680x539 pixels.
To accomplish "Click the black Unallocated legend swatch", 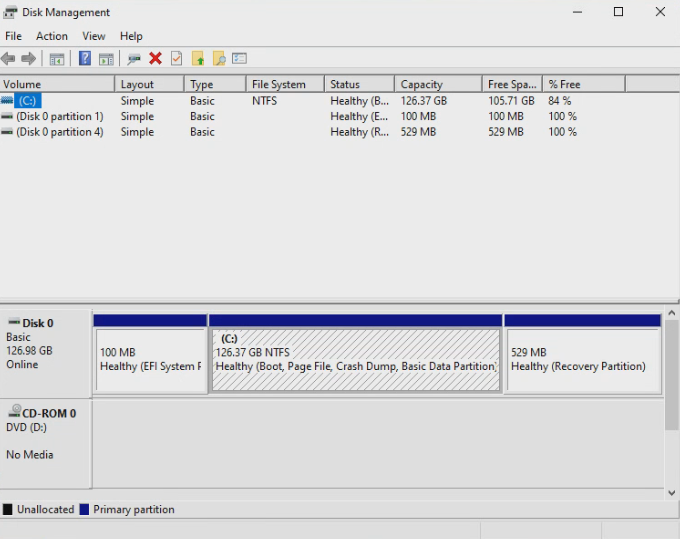I will pos(7,509).
